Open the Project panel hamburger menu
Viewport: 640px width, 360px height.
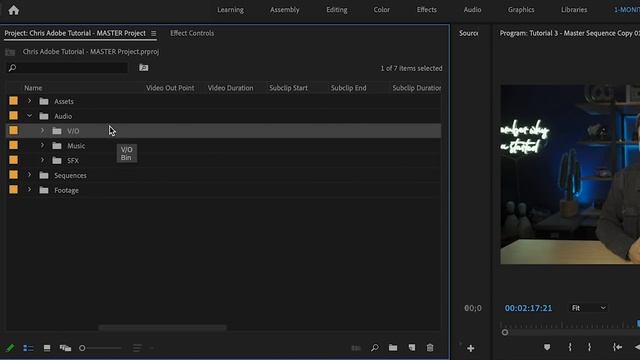coord(153,33)
